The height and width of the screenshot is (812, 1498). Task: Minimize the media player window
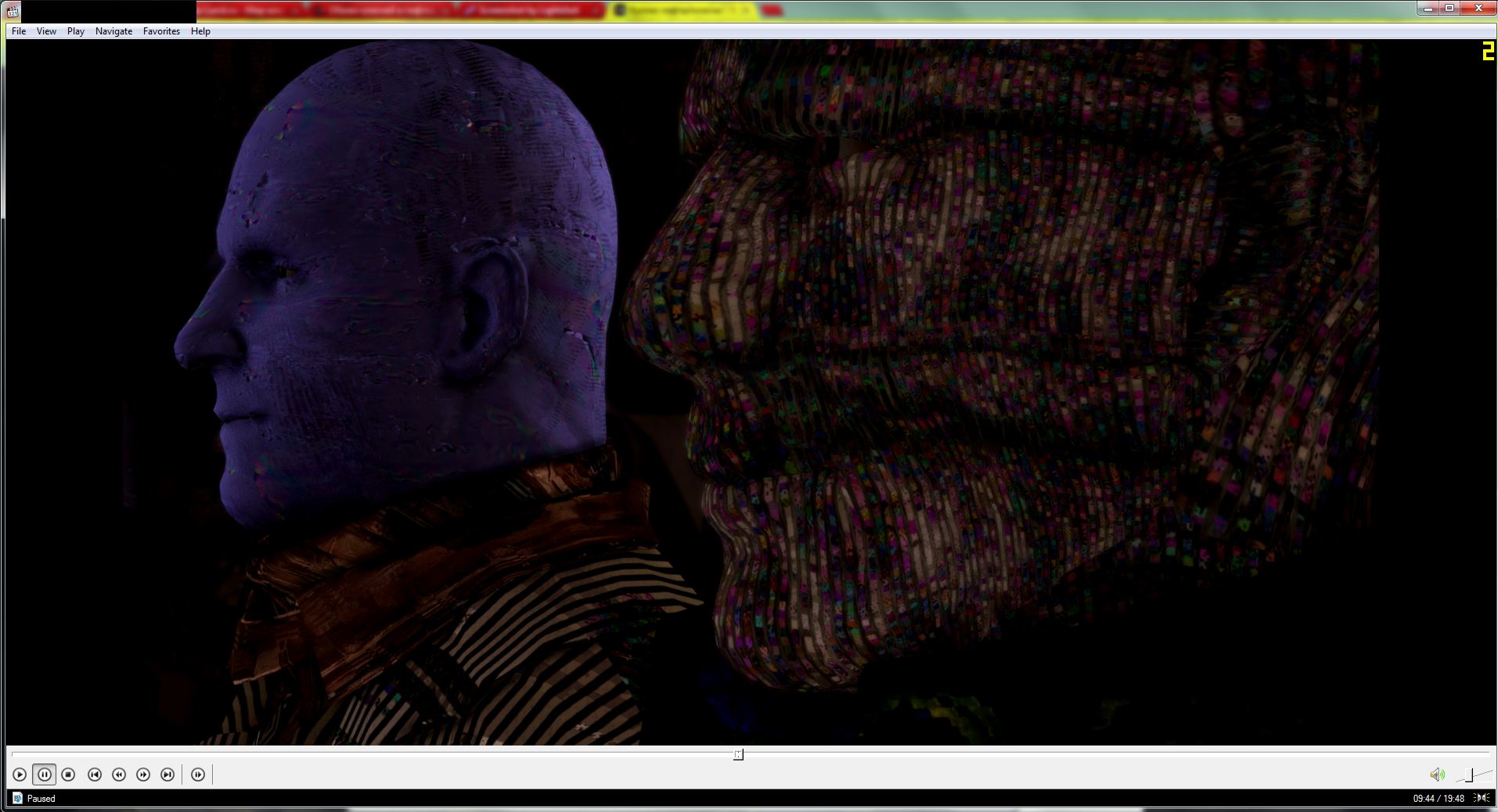[1428, 8]
